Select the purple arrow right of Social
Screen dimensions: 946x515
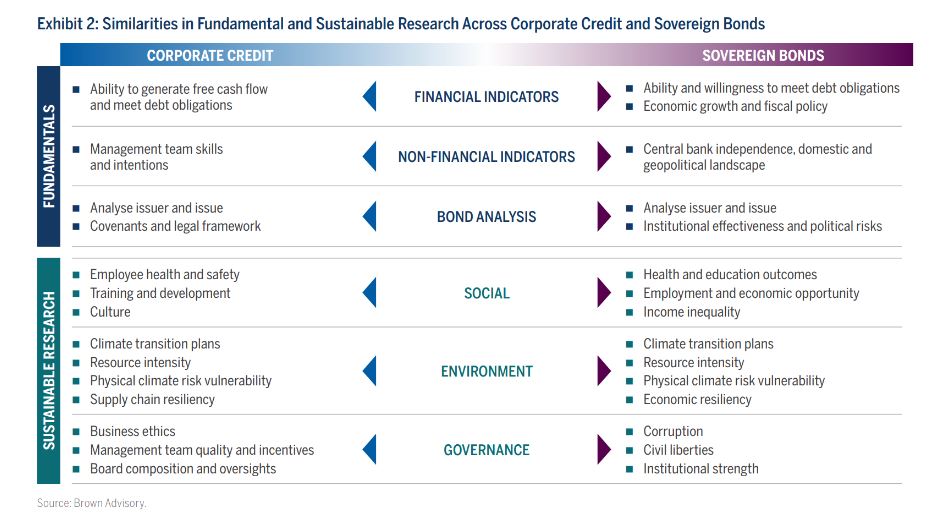coord(603,293)
